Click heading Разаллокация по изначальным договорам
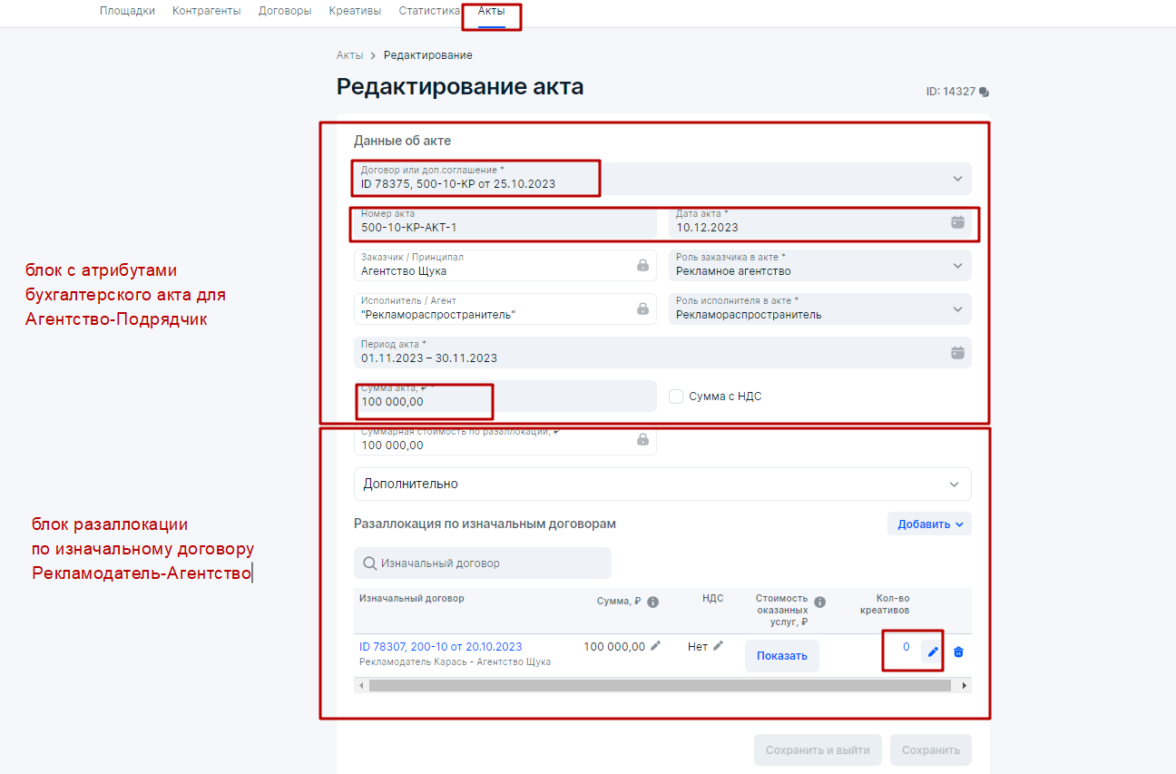 pos(484,524)
